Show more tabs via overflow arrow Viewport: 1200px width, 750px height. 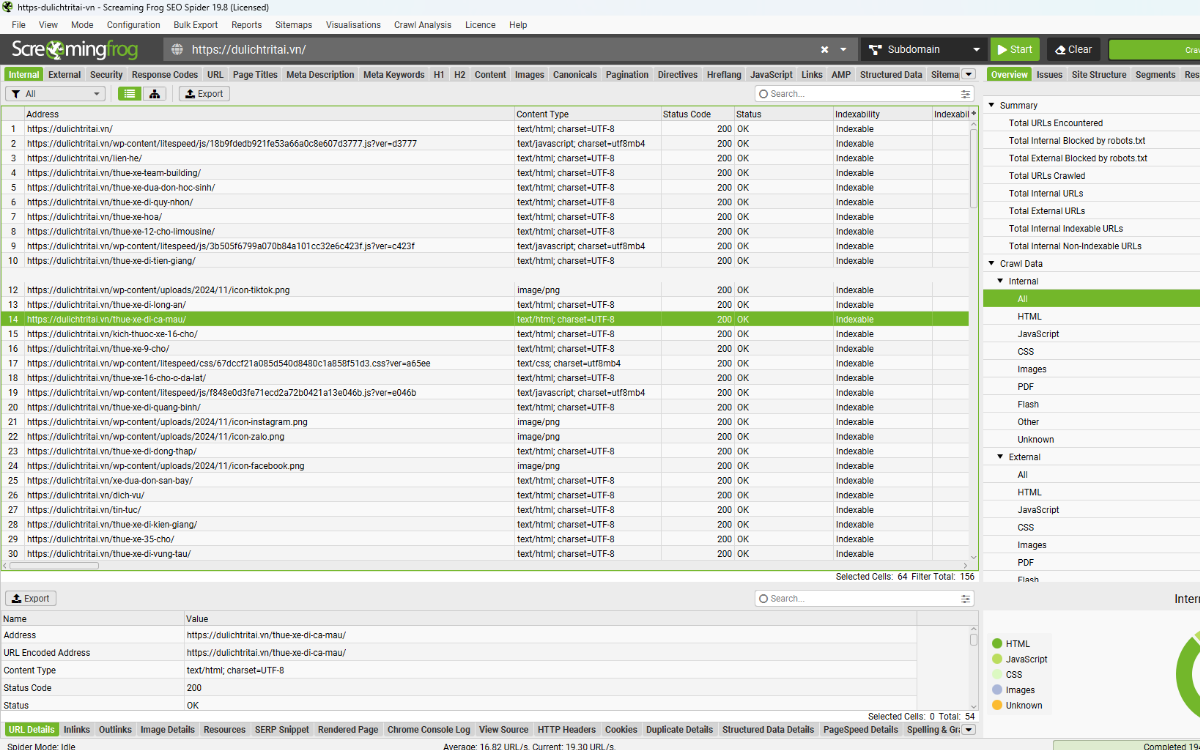[968, 74]
